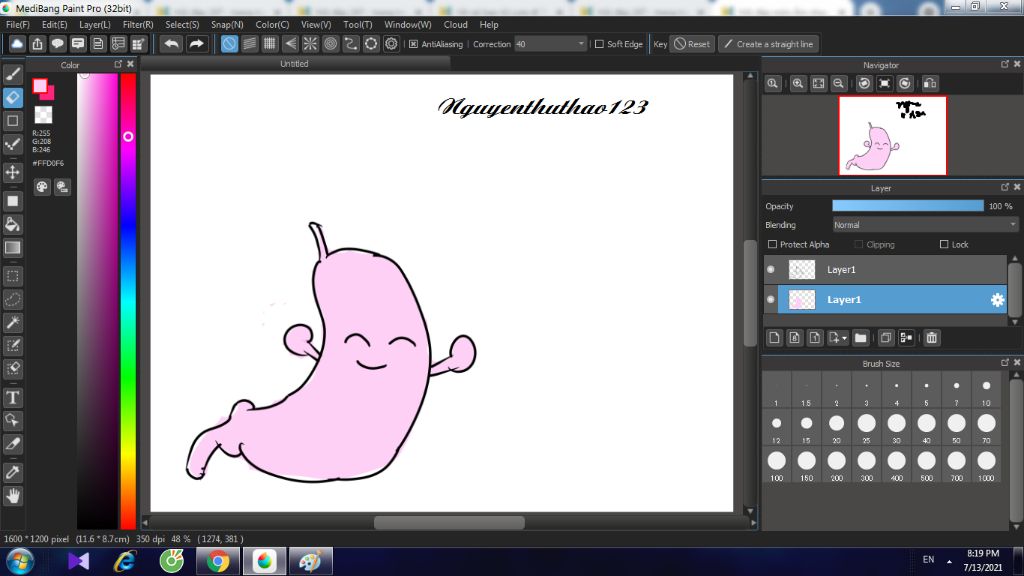Click the rainbow hue bar
The width and height of the screenshot is (1024, 576).
pos(128,300)
